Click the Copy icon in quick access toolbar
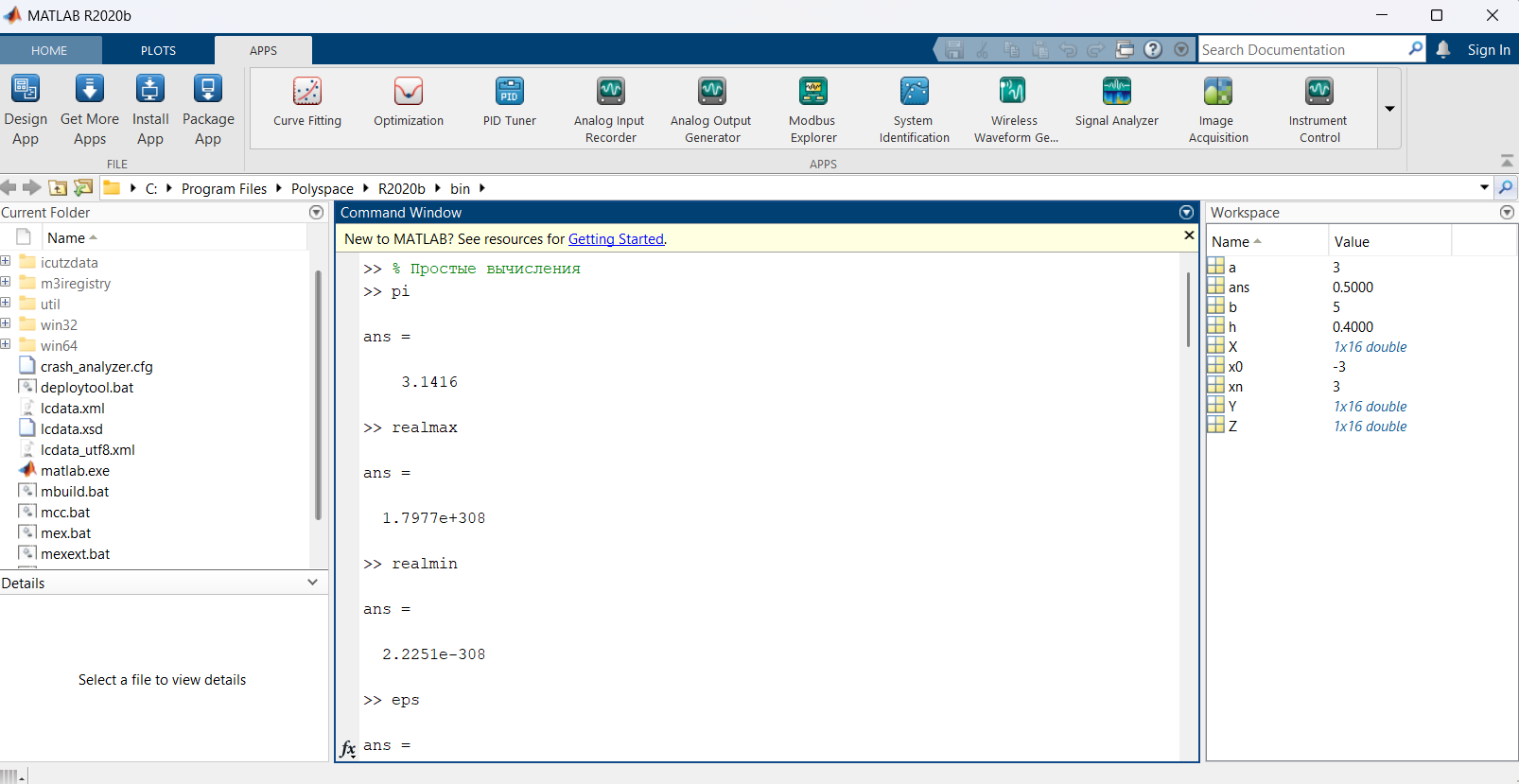Screen dimensions: 1519x784 click(x=1011, y=49)
